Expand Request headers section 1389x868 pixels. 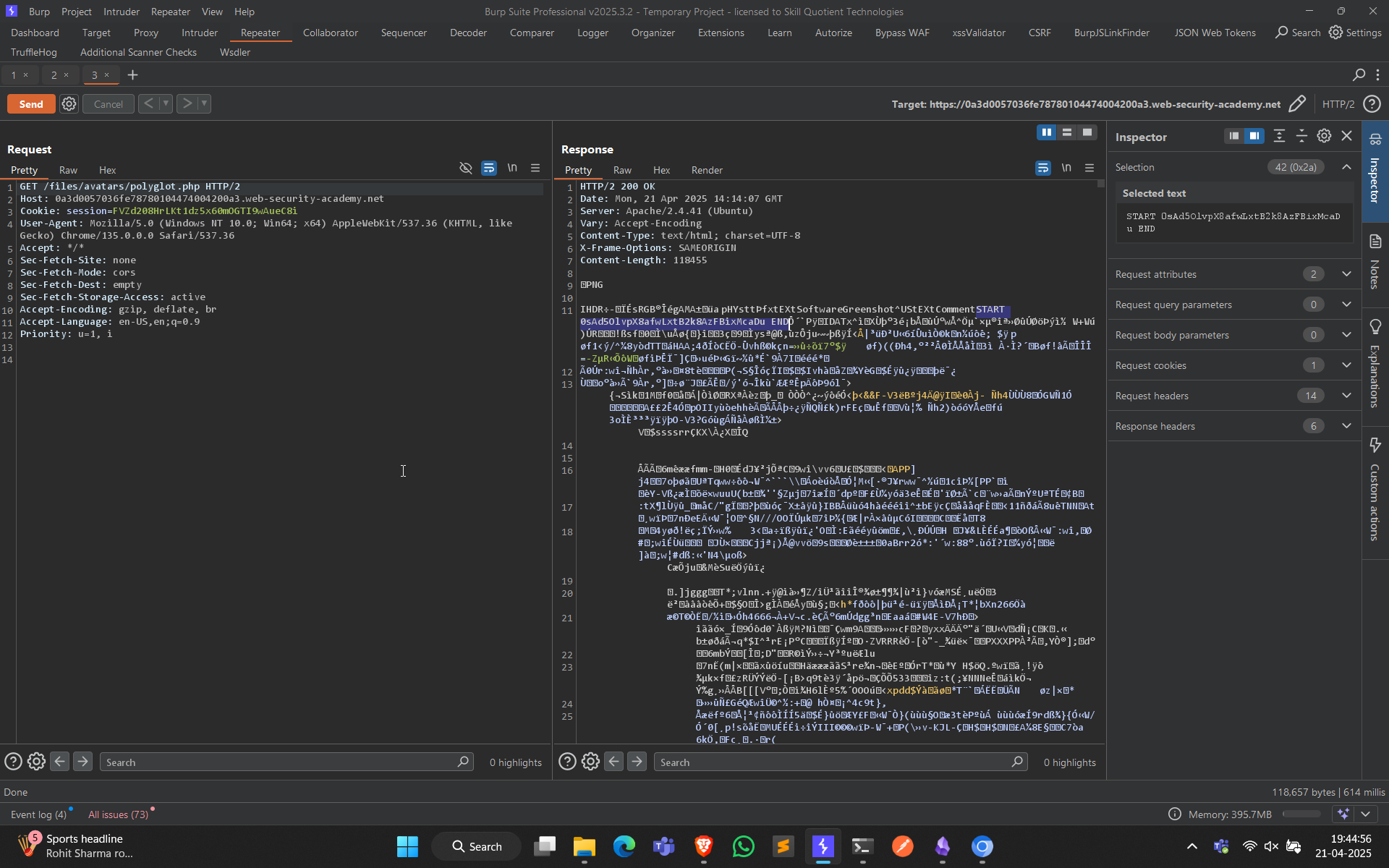coord(1346,396)
